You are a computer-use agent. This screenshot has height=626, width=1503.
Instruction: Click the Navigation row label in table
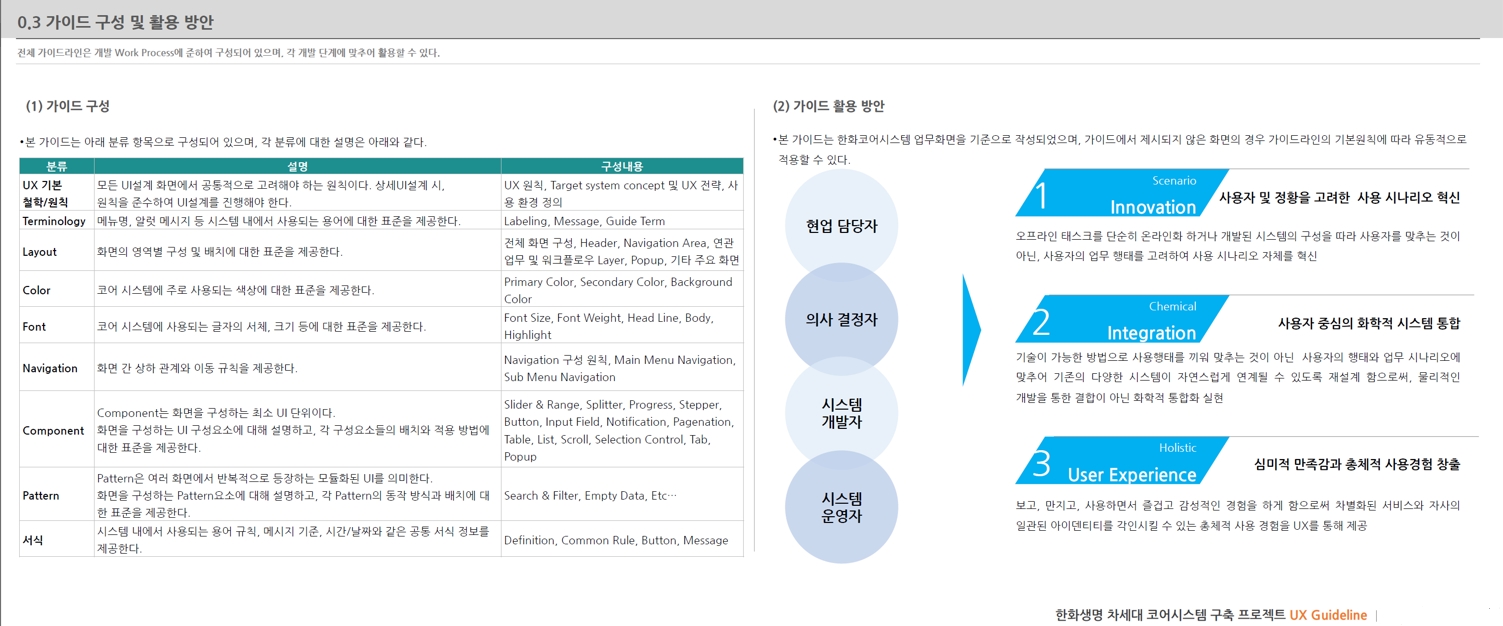(50, 368)
